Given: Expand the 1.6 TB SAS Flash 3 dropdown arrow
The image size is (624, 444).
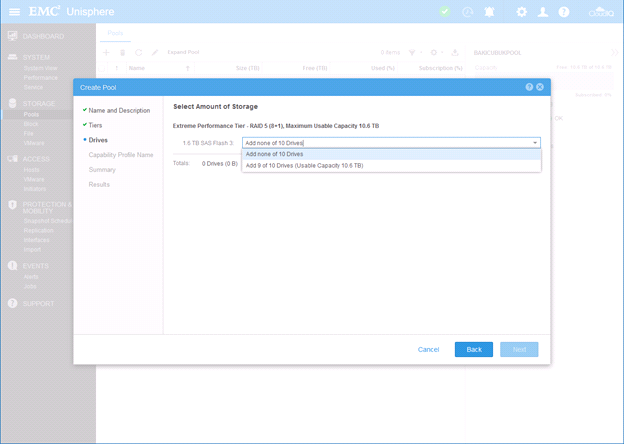Looking at the screenshot, I should (x=534, y=143).
